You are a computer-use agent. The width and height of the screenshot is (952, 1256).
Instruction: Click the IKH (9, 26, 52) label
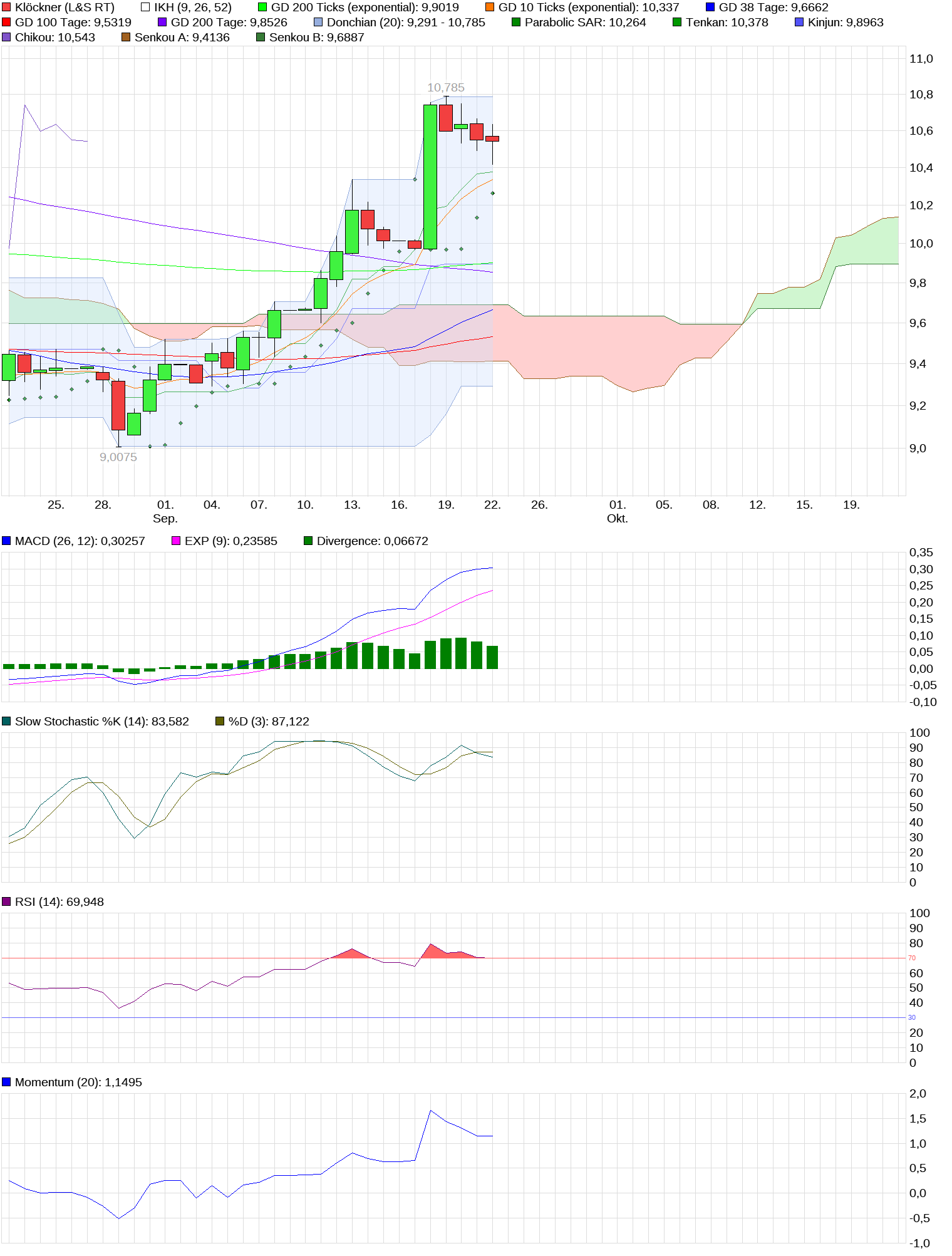193,8
